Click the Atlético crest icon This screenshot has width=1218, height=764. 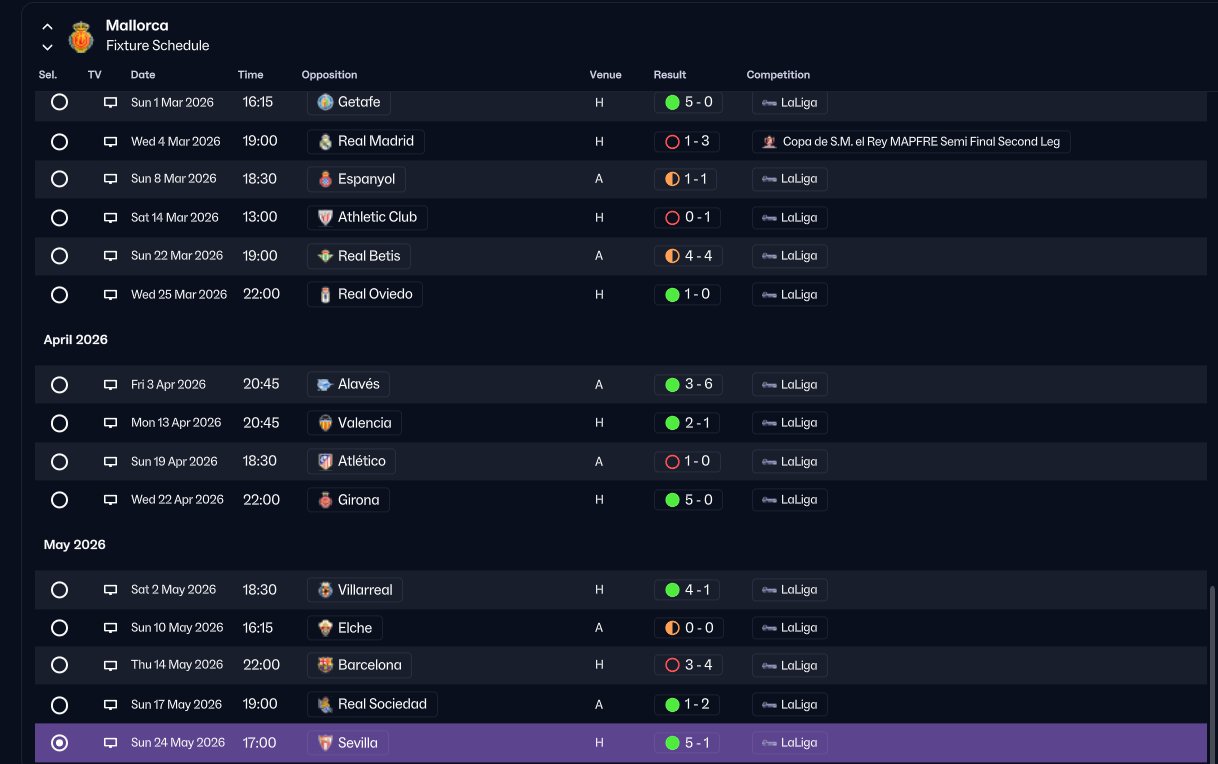325,461
